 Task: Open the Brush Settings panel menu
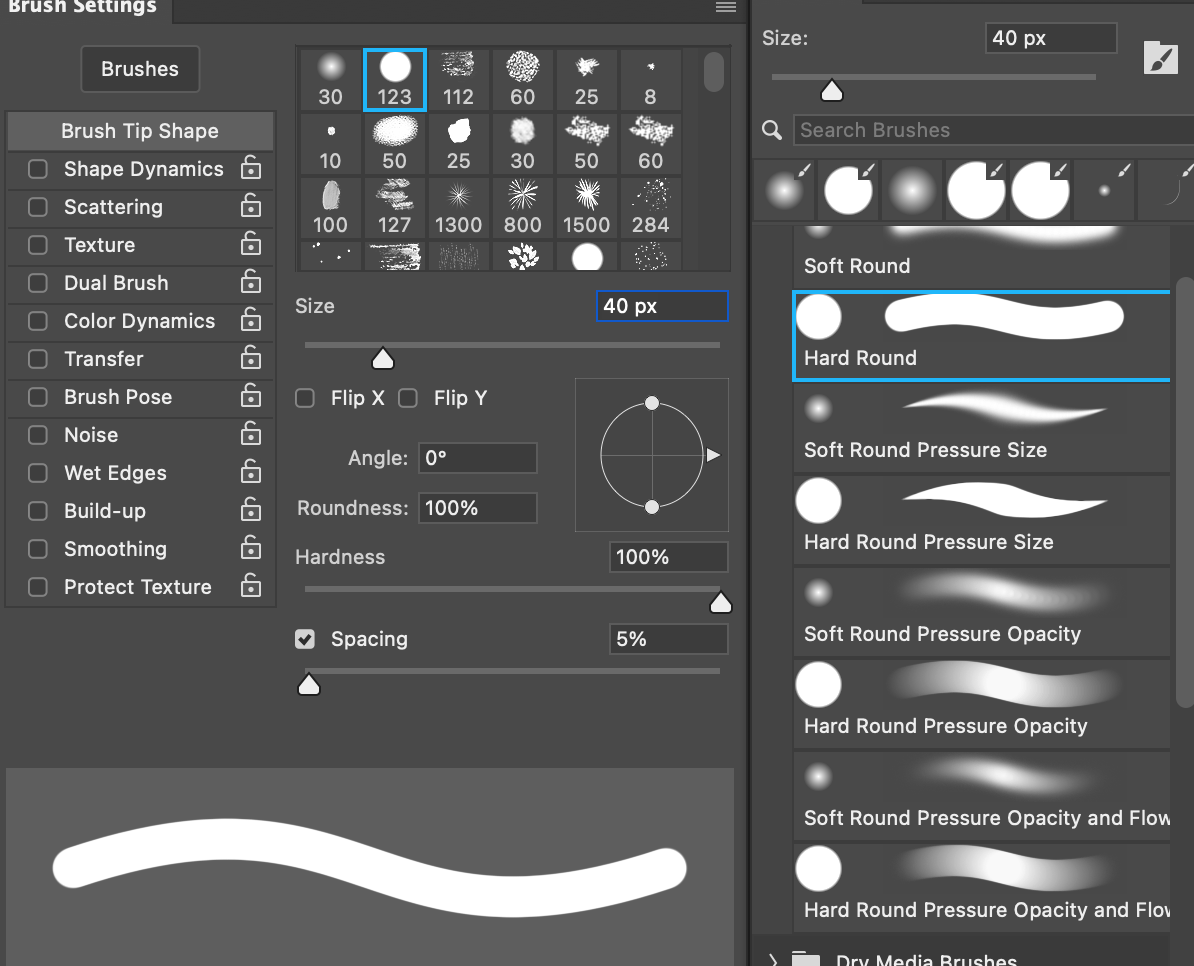725,8
